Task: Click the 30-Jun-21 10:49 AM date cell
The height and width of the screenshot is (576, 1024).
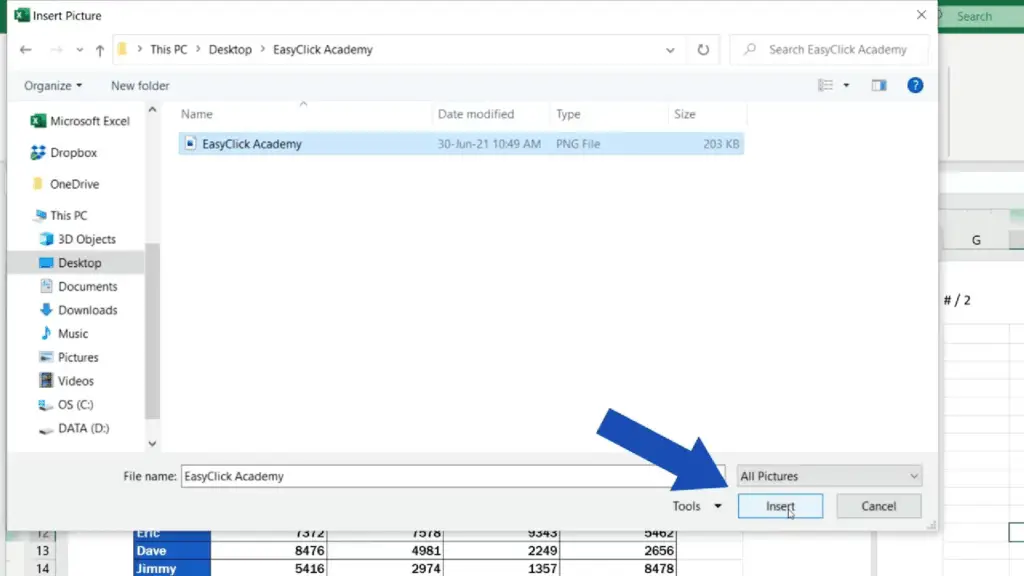Action: point(489,144)
